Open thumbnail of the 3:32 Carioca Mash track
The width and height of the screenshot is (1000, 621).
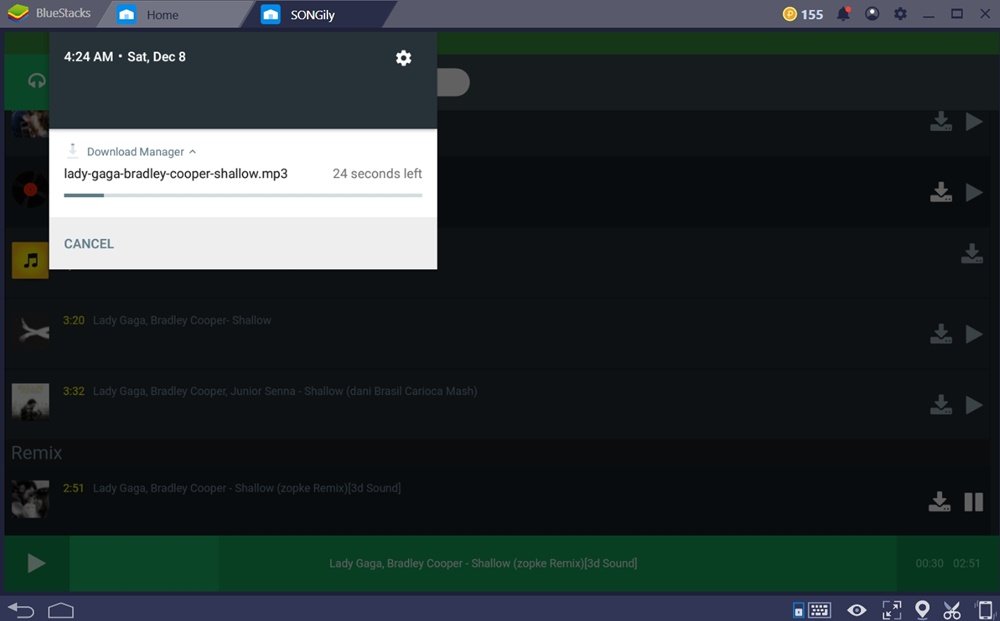pyautogui.click(x=30, y=402)
